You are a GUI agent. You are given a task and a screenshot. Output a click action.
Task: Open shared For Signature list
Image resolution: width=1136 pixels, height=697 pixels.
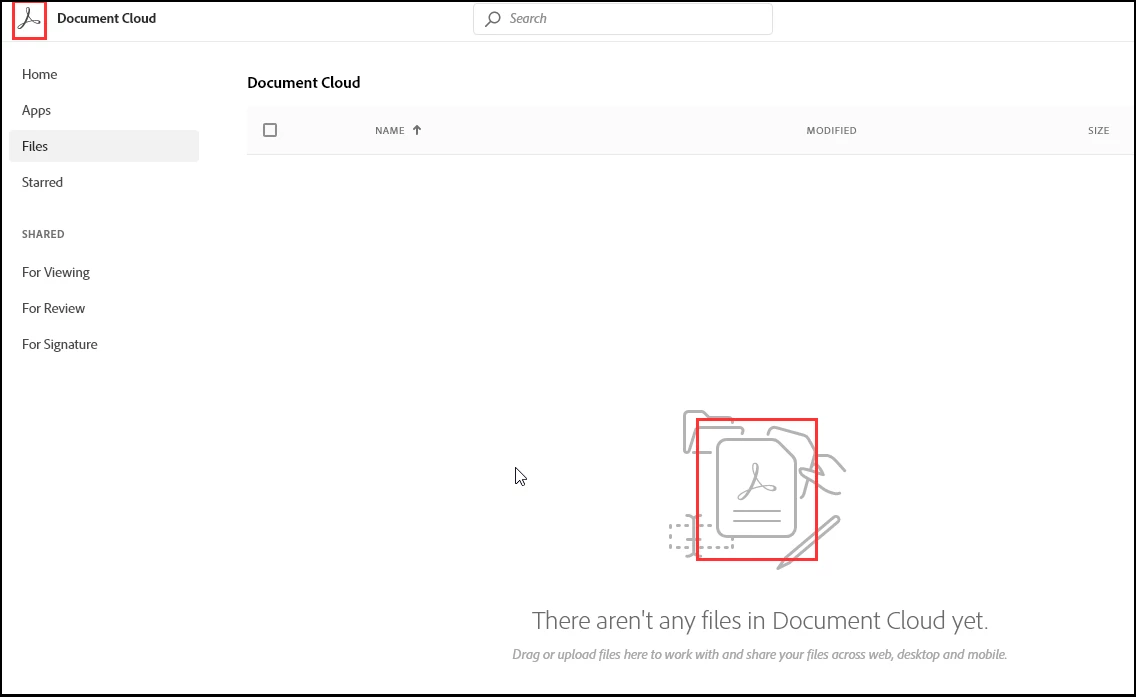point(59,344)
